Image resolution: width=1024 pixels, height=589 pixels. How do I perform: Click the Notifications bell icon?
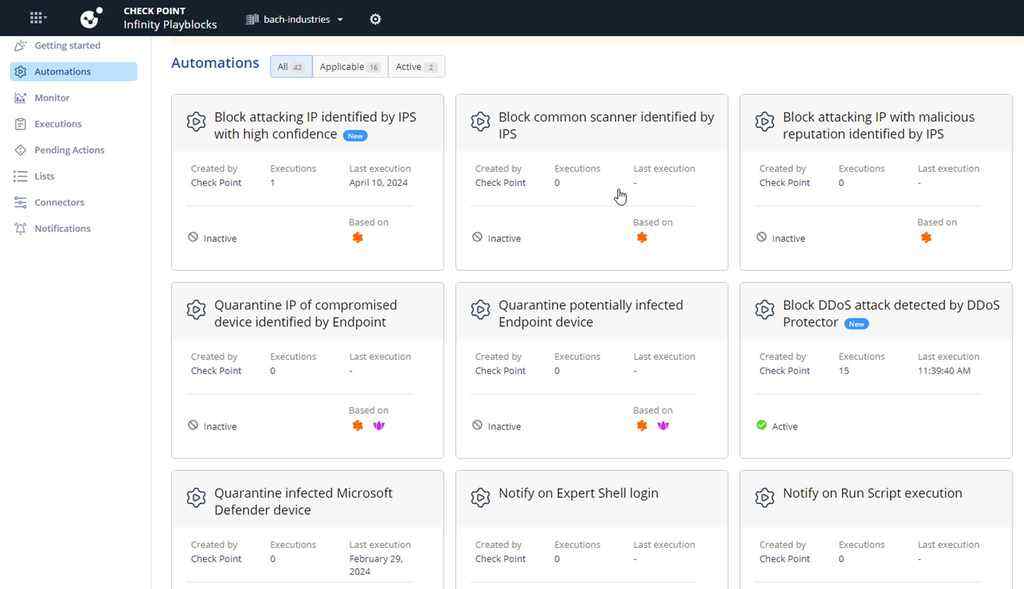(x=21, y=229)
